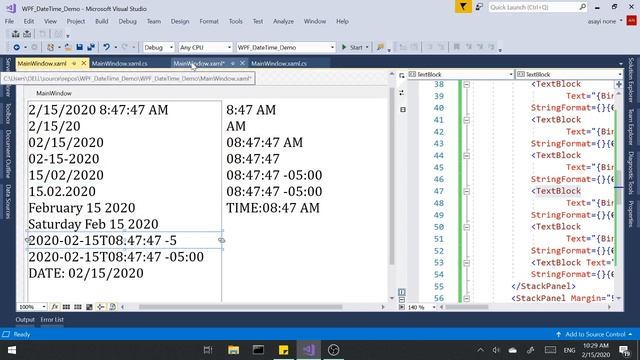Open the code editor 140 % zoom dropdown
The height and width of the screenshot is (360, 640).
point(421,307)
